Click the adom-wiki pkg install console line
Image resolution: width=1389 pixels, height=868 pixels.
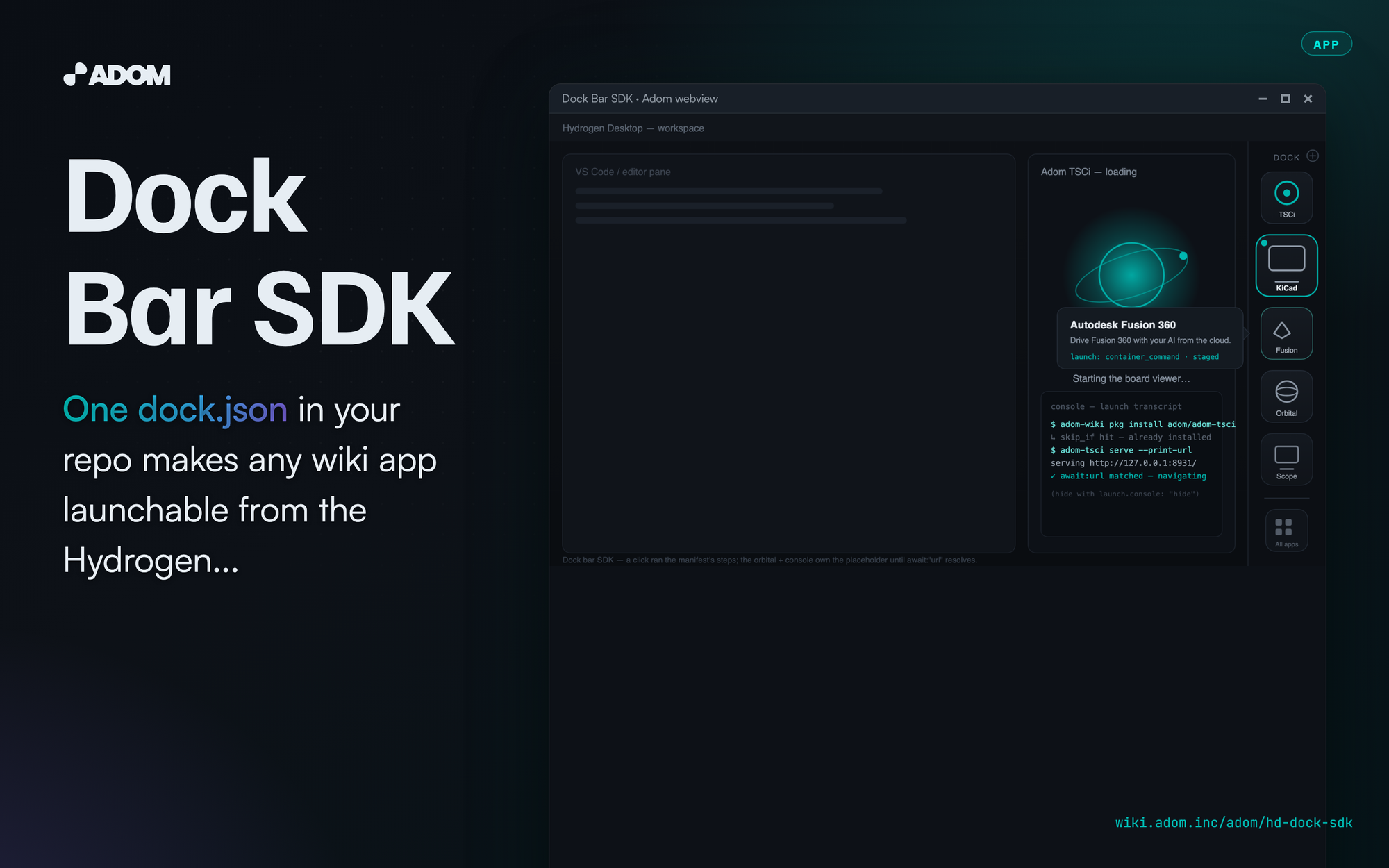tap(1142, 424)
